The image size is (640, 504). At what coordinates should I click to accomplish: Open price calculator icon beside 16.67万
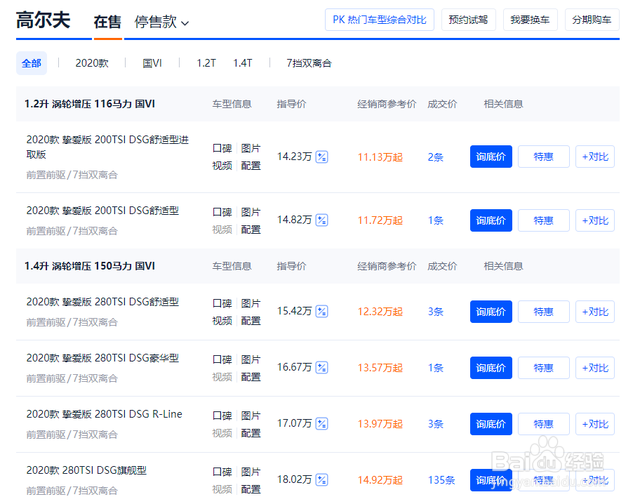[x=322, y=368]
